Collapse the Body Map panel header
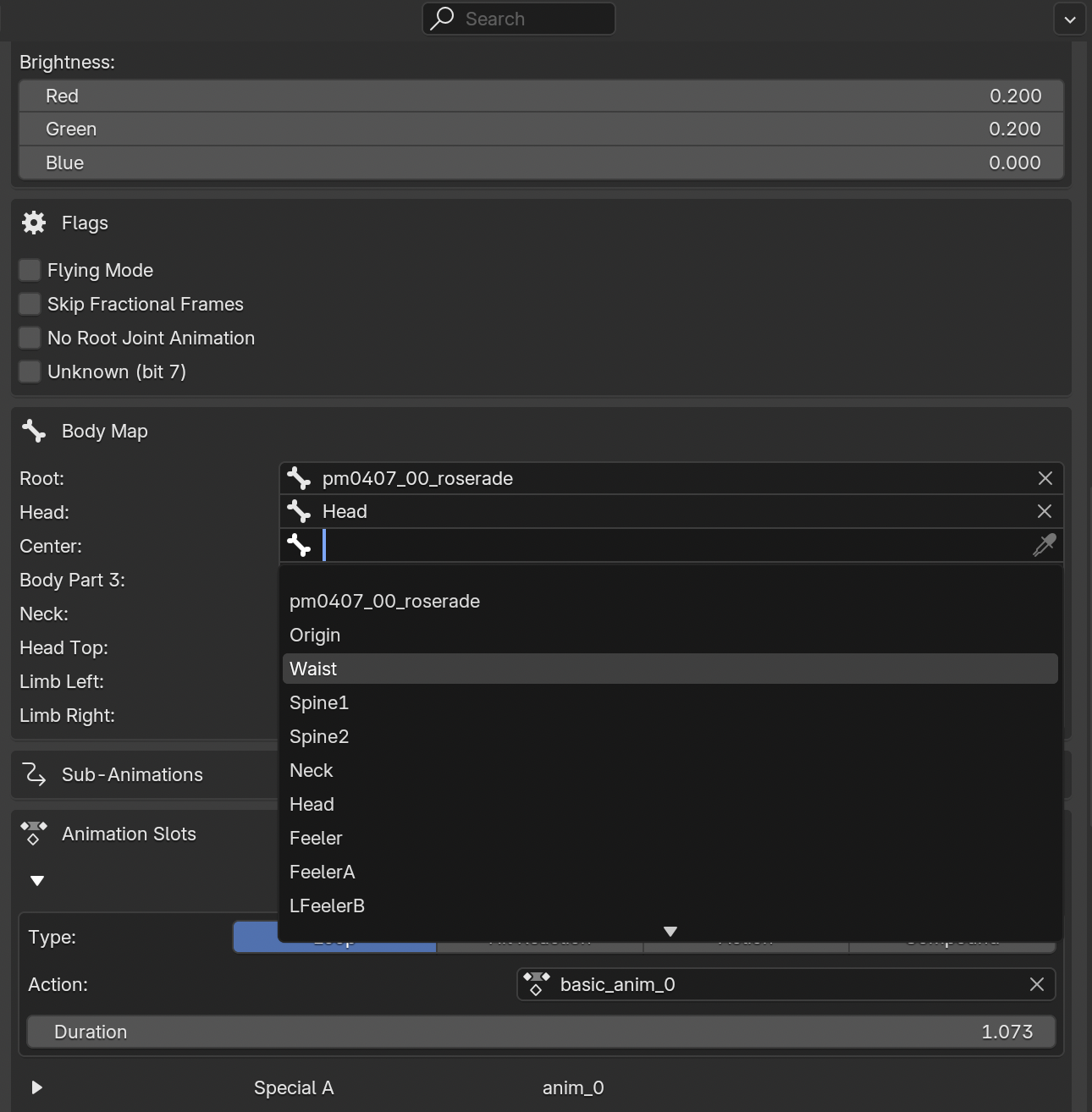The image size is (1092, 1112). coord(542,431)
